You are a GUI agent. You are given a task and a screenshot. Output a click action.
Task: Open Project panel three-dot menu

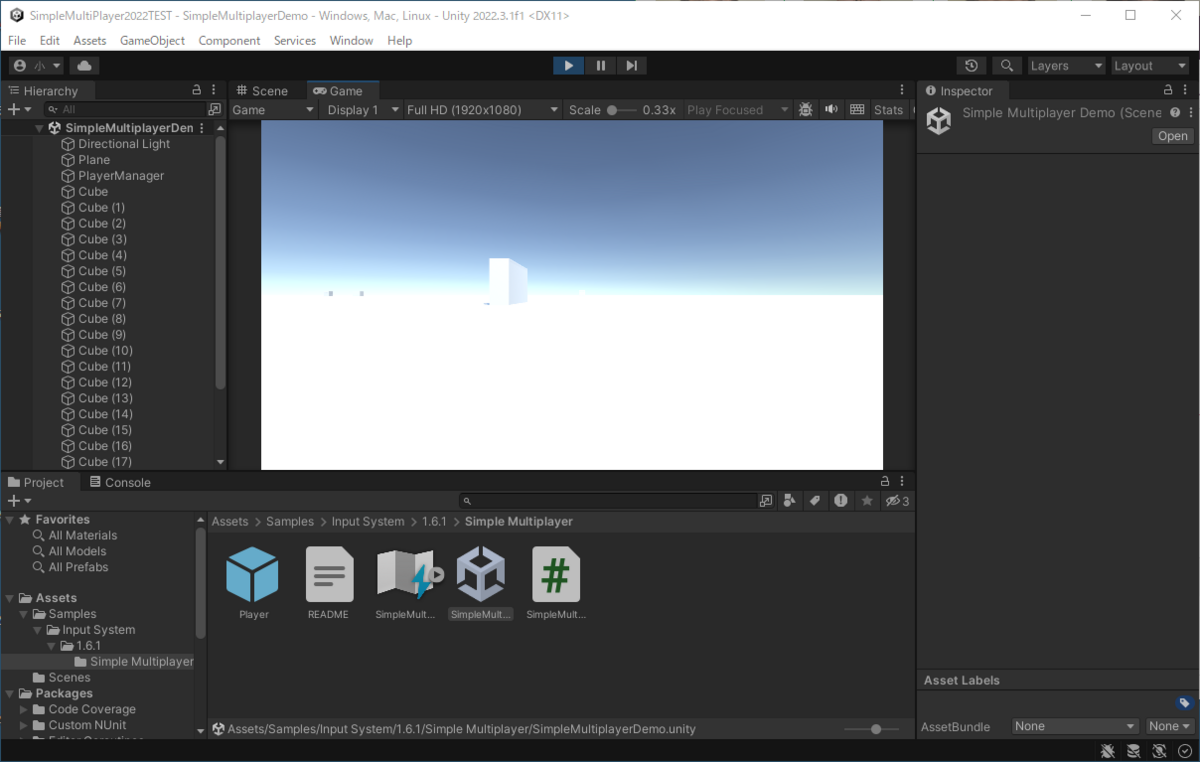click(x=902, y=482)
